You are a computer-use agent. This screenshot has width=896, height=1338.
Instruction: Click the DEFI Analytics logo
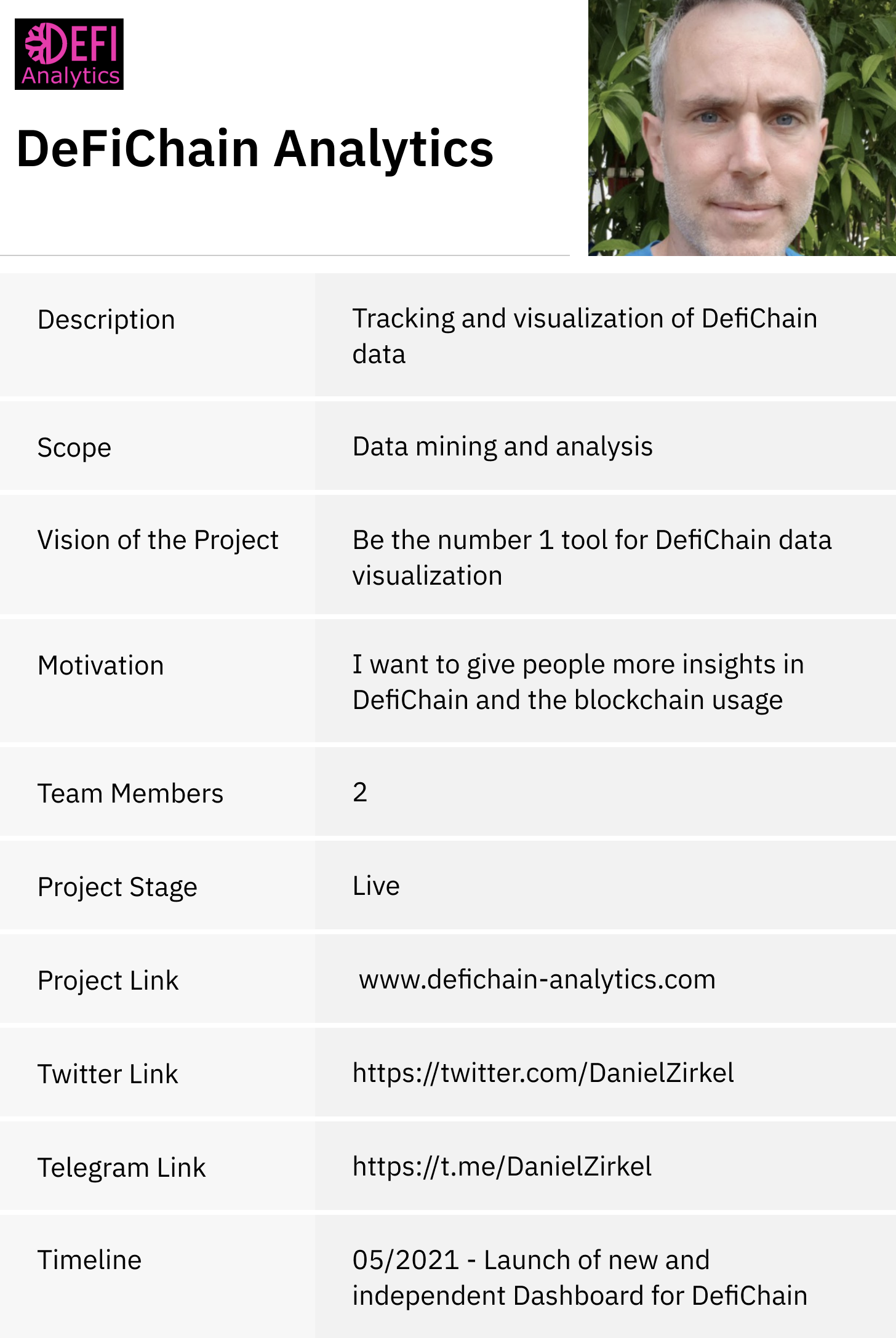pos(69,54)
